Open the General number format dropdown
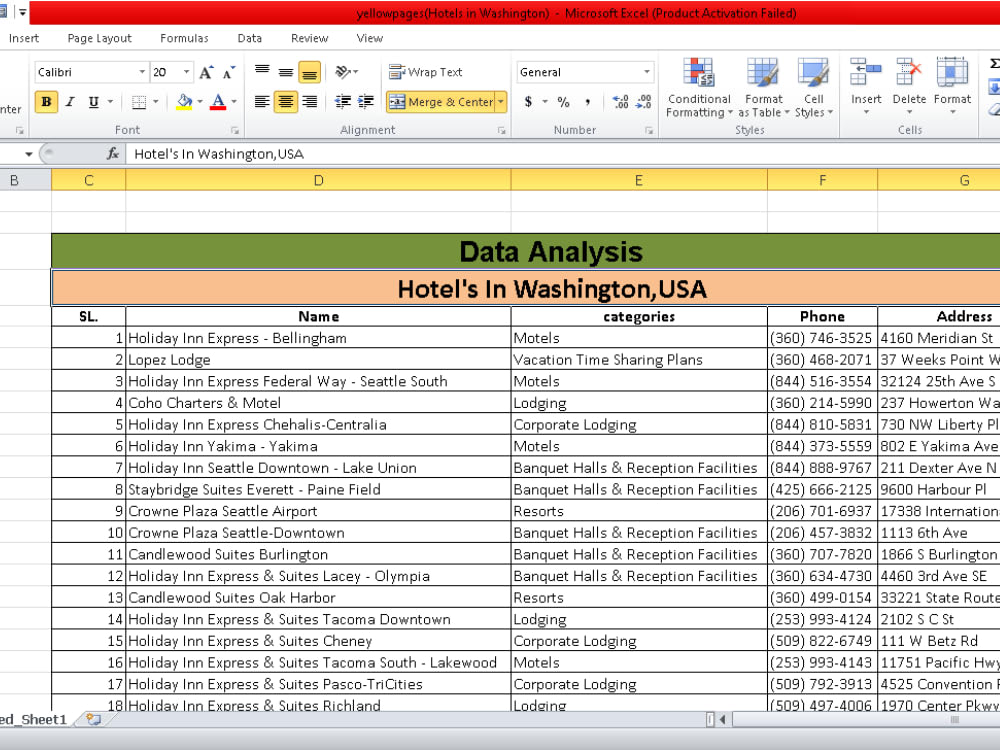Image resolution: width=1000 pixels, height=750 pixels. coord(646,72)
